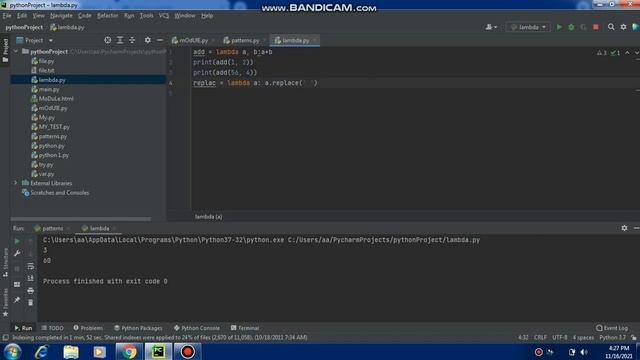
Task: Change CRLF line separator in status bar
Action: (540, 338)
